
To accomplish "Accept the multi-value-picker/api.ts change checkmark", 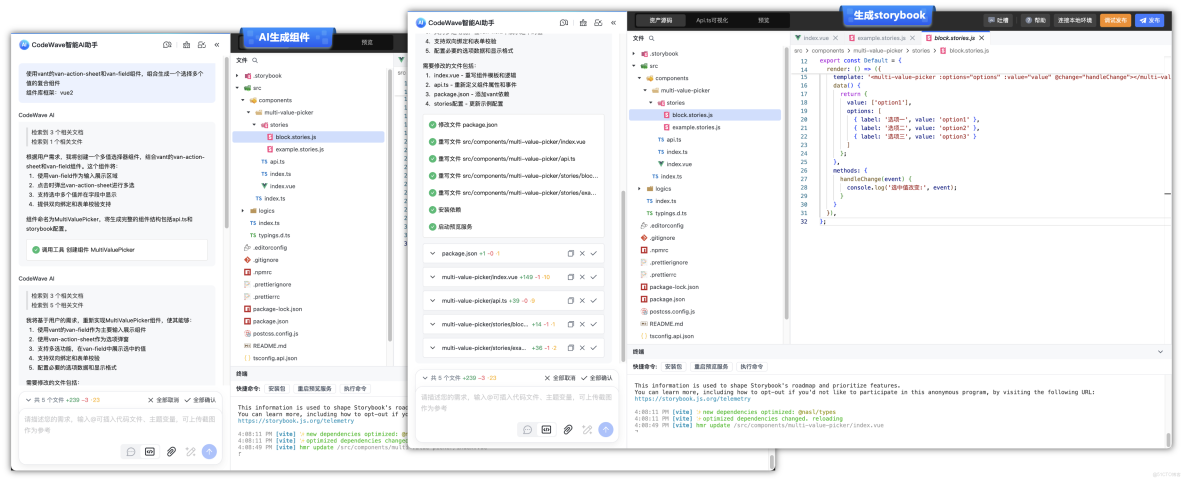I will [x=594, y=300].
